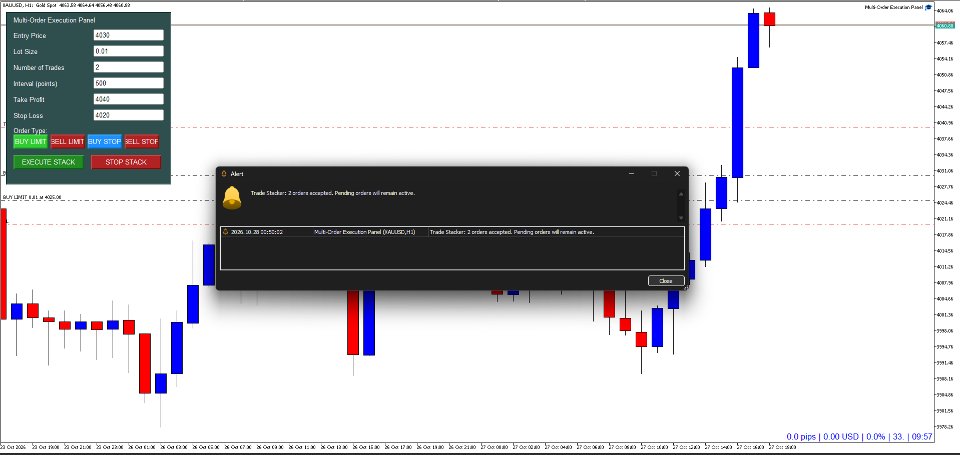Focus the Entry Price input field

tap(129, 36)
